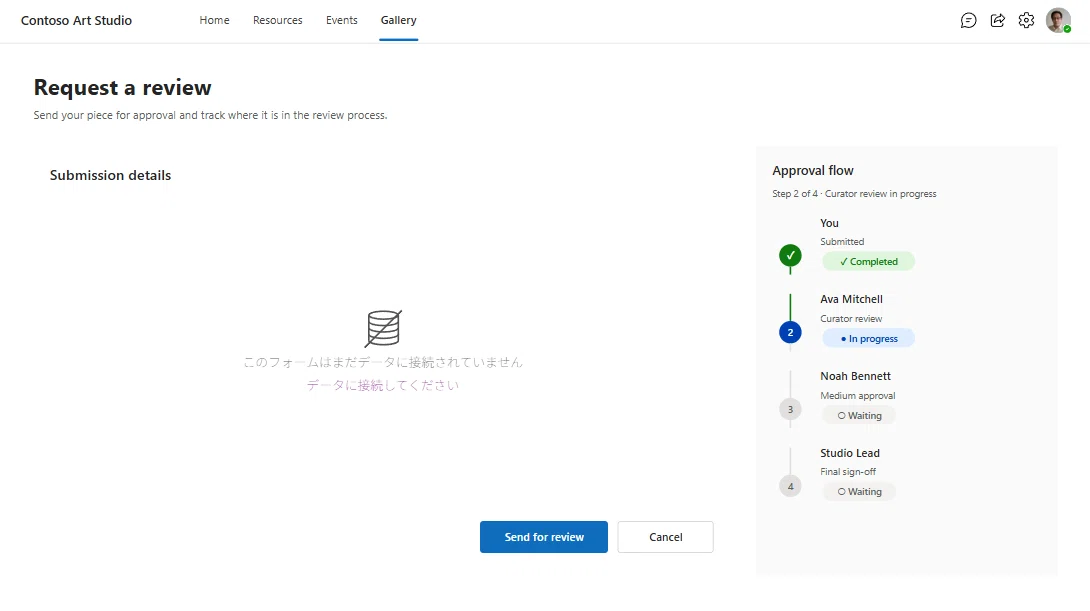
Task: Click the disconnected database icon
Action: pyautogui.click(x=383, y=328)
